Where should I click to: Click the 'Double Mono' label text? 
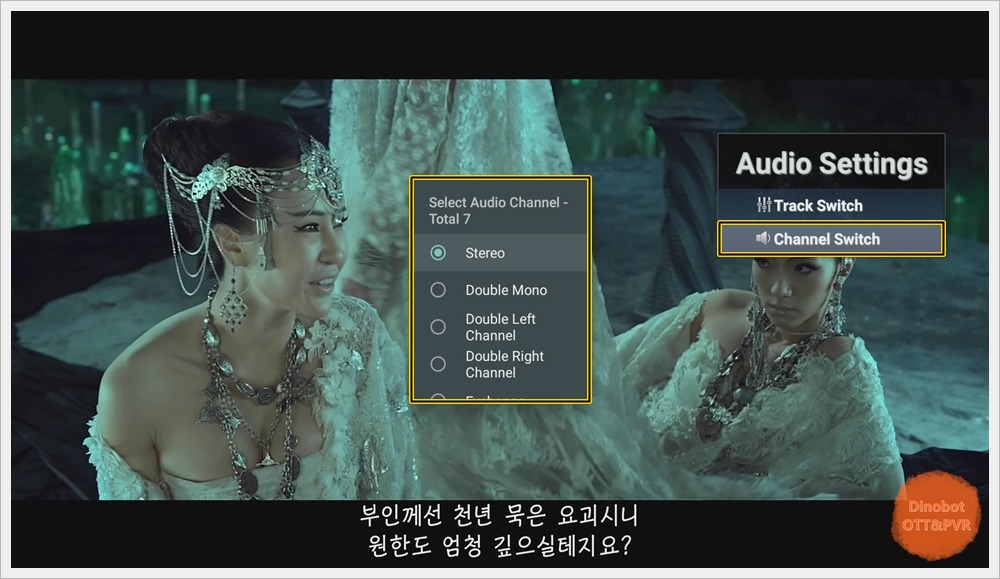tap(506, 290)
